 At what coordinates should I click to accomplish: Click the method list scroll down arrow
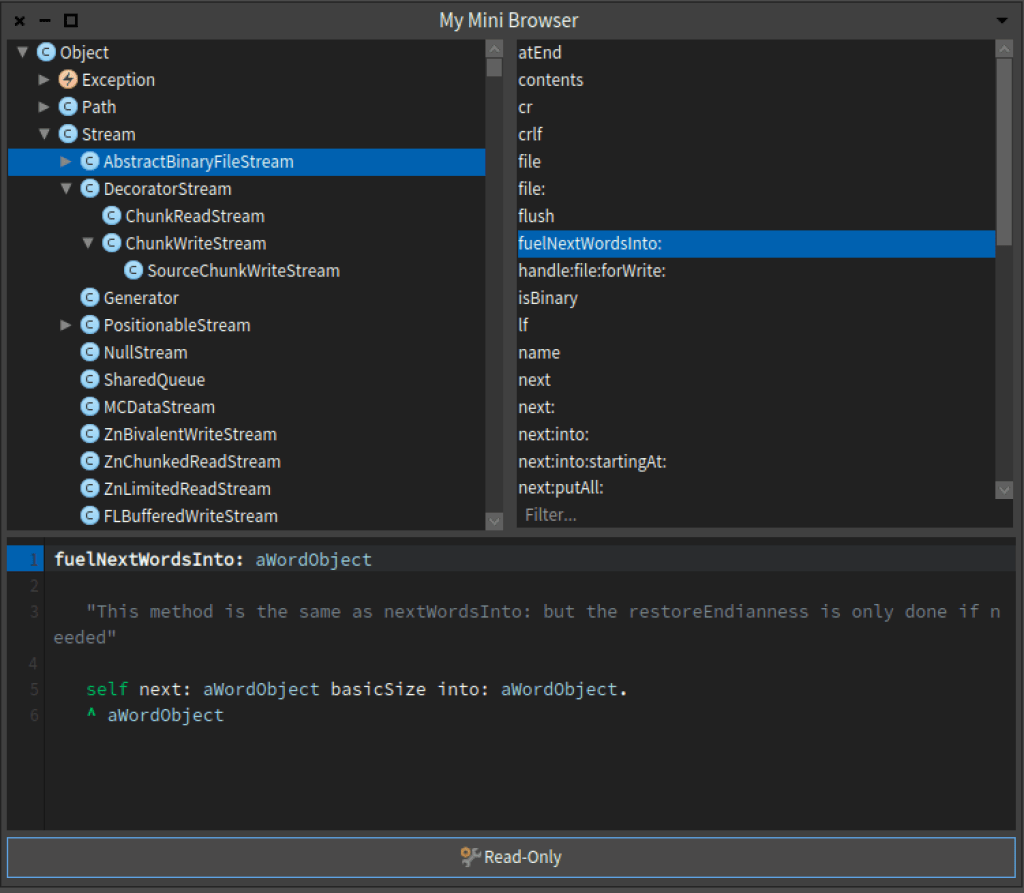pos(1004,489)
